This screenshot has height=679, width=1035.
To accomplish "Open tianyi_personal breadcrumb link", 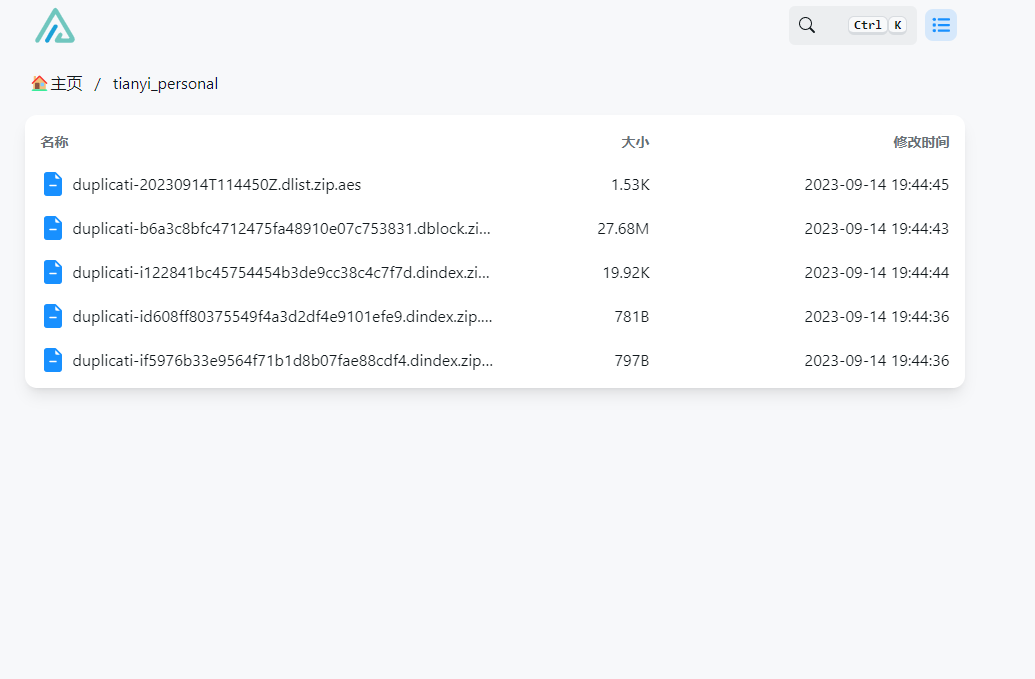I will (165, 84).
